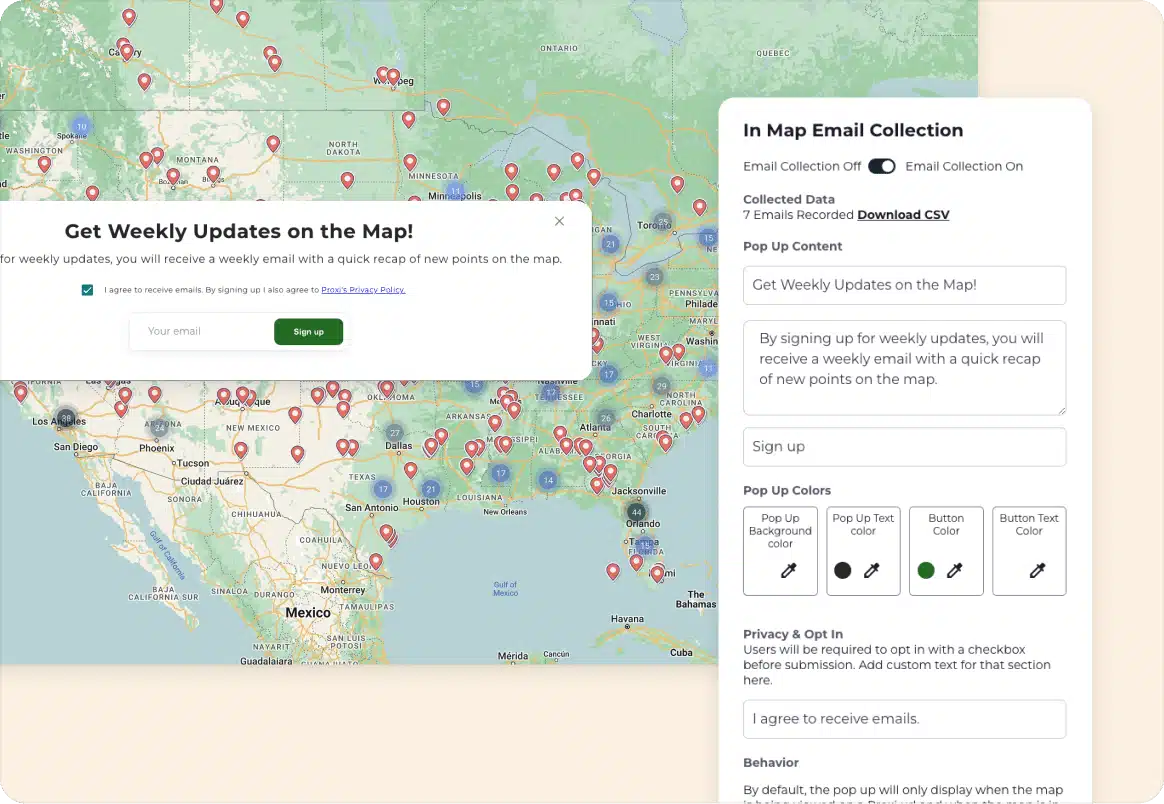The height and width of the screenshot is (804, 1164).
Task: Click the green Button Color swatch
Action: [x=926, y=570]
